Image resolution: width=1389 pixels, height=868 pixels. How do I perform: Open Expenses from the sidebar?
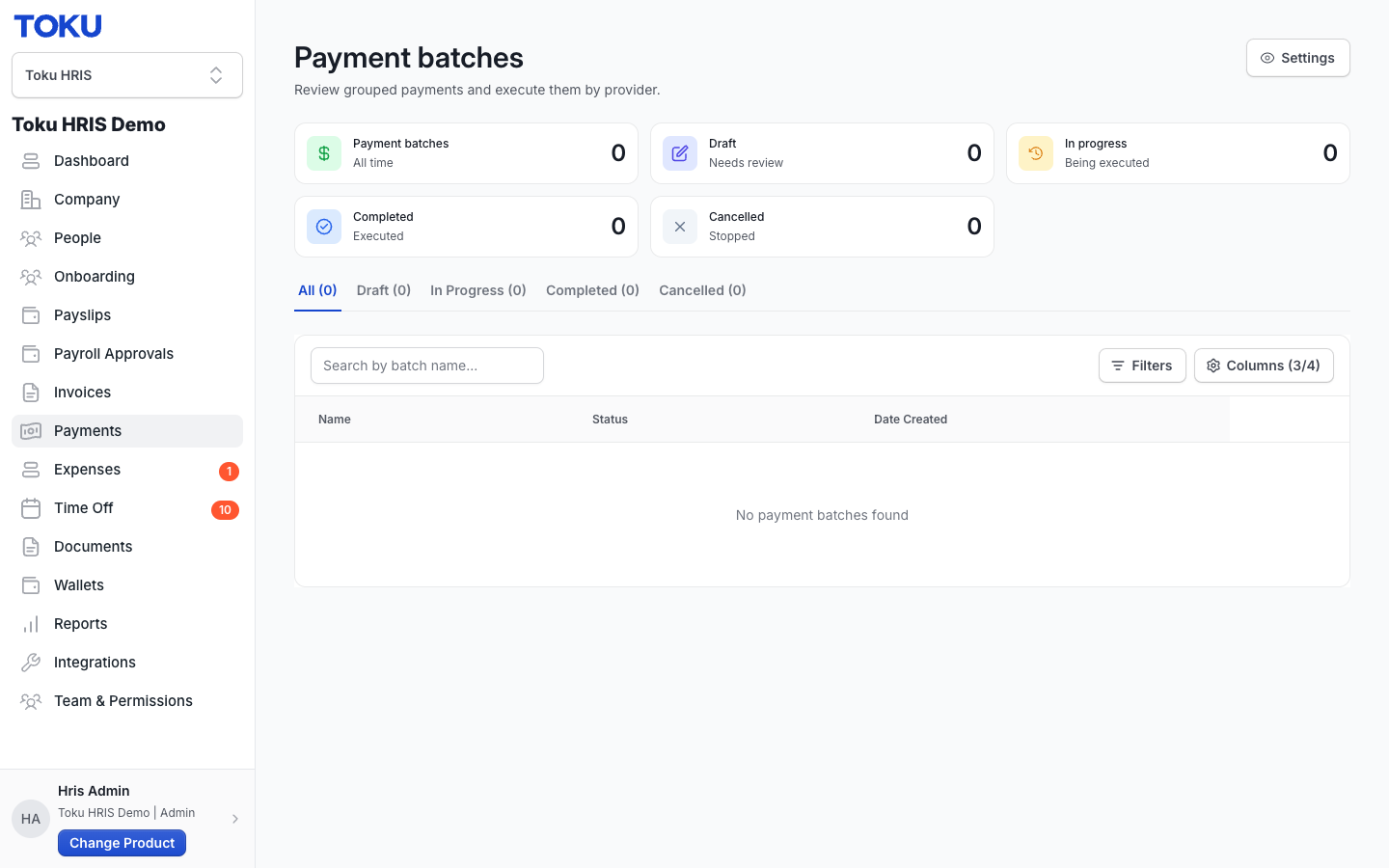127,470
